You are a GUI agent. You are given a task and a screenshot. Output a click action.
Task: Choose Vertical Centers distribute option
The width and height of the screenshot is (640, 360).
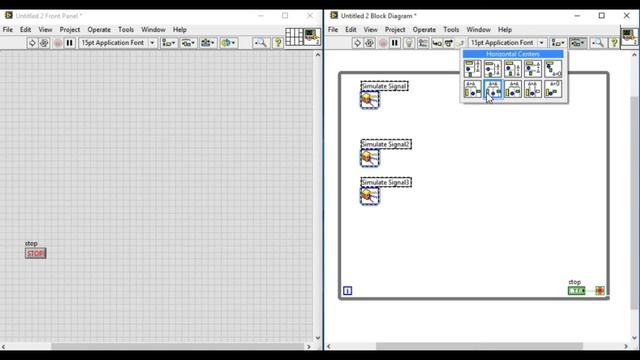point(493,69)
